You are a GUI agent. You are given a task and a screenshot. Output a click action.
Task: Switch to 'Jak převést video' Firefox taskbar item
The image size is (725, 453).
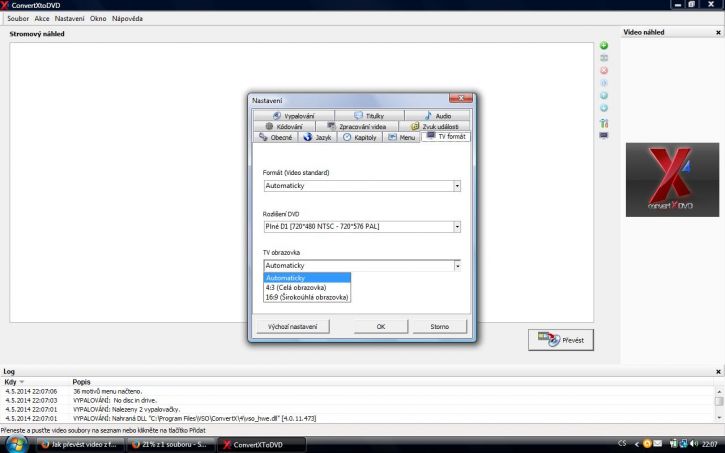(x=80, y=445)
